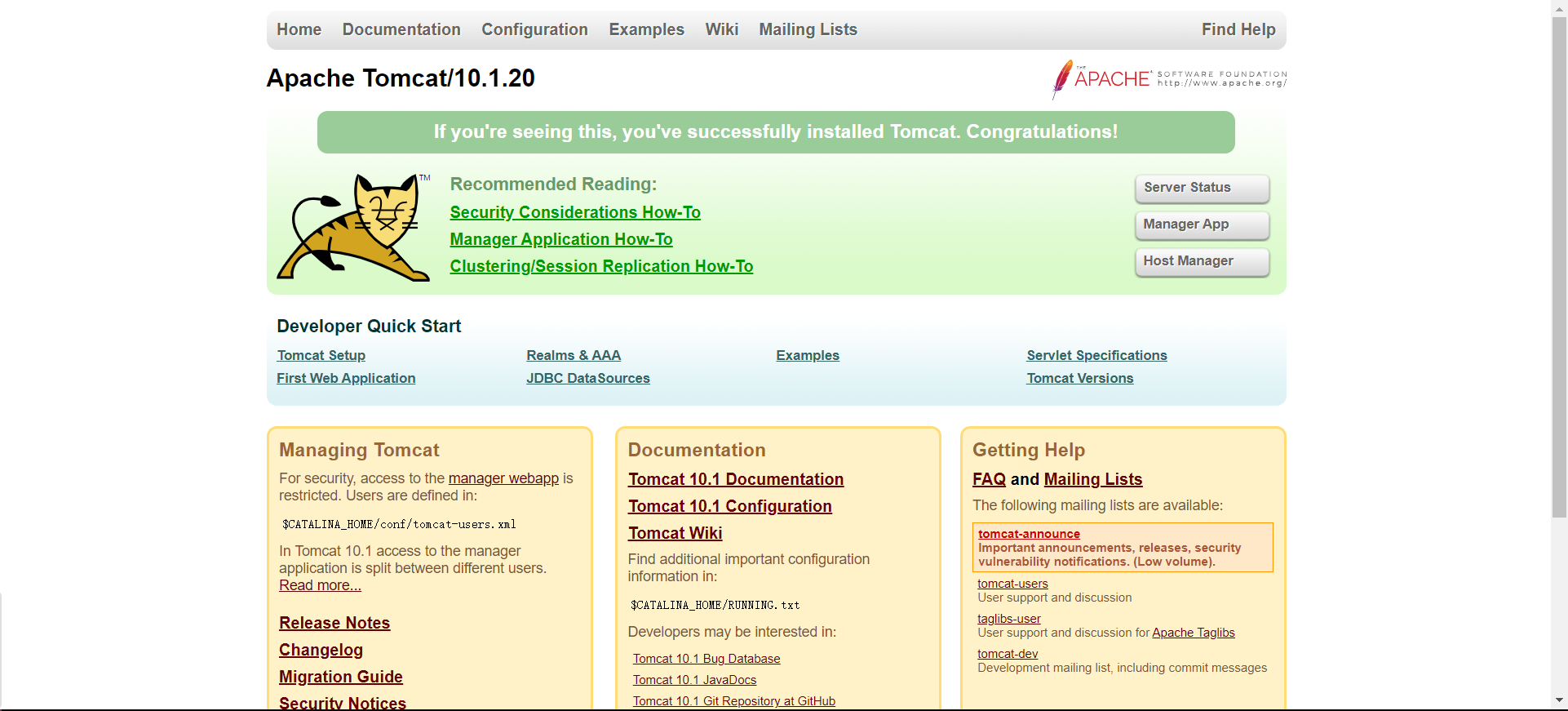Open the Changelog link
This screenshot has height=711, width=1568.
click(x=321, y=650)
